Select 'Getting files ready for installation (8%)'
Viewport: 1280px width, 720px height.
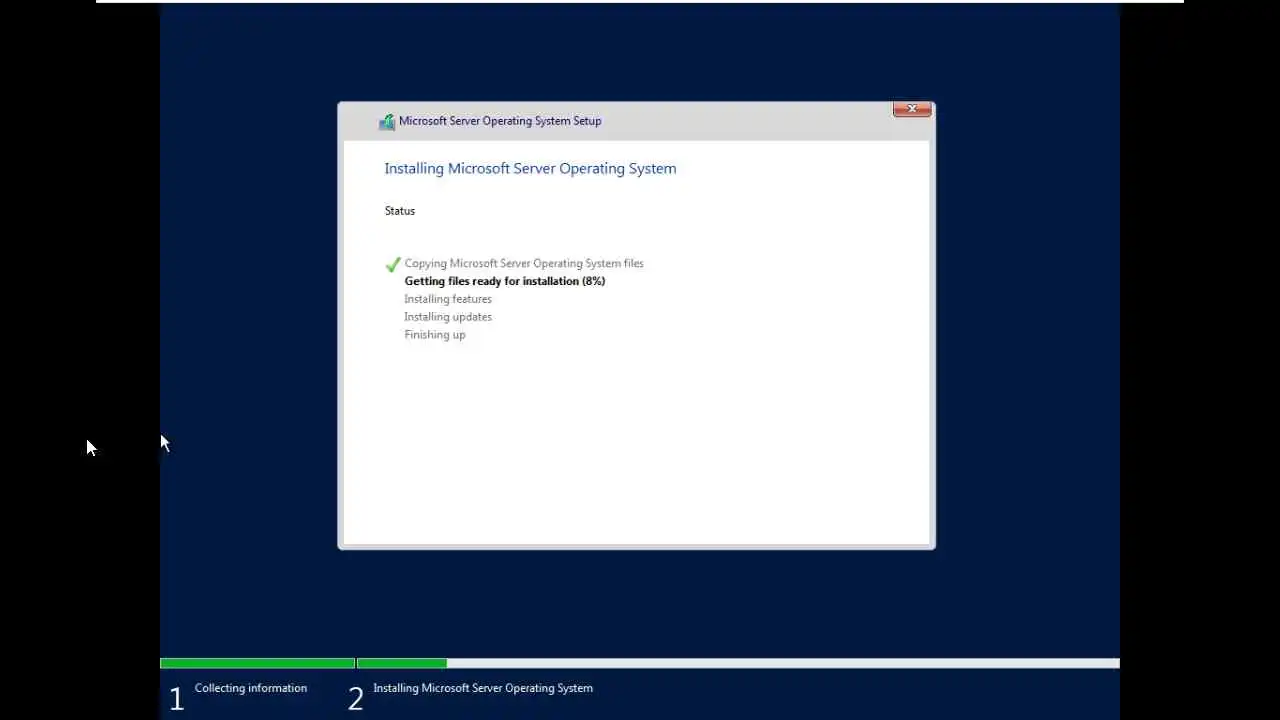click(x=505, y=282)
